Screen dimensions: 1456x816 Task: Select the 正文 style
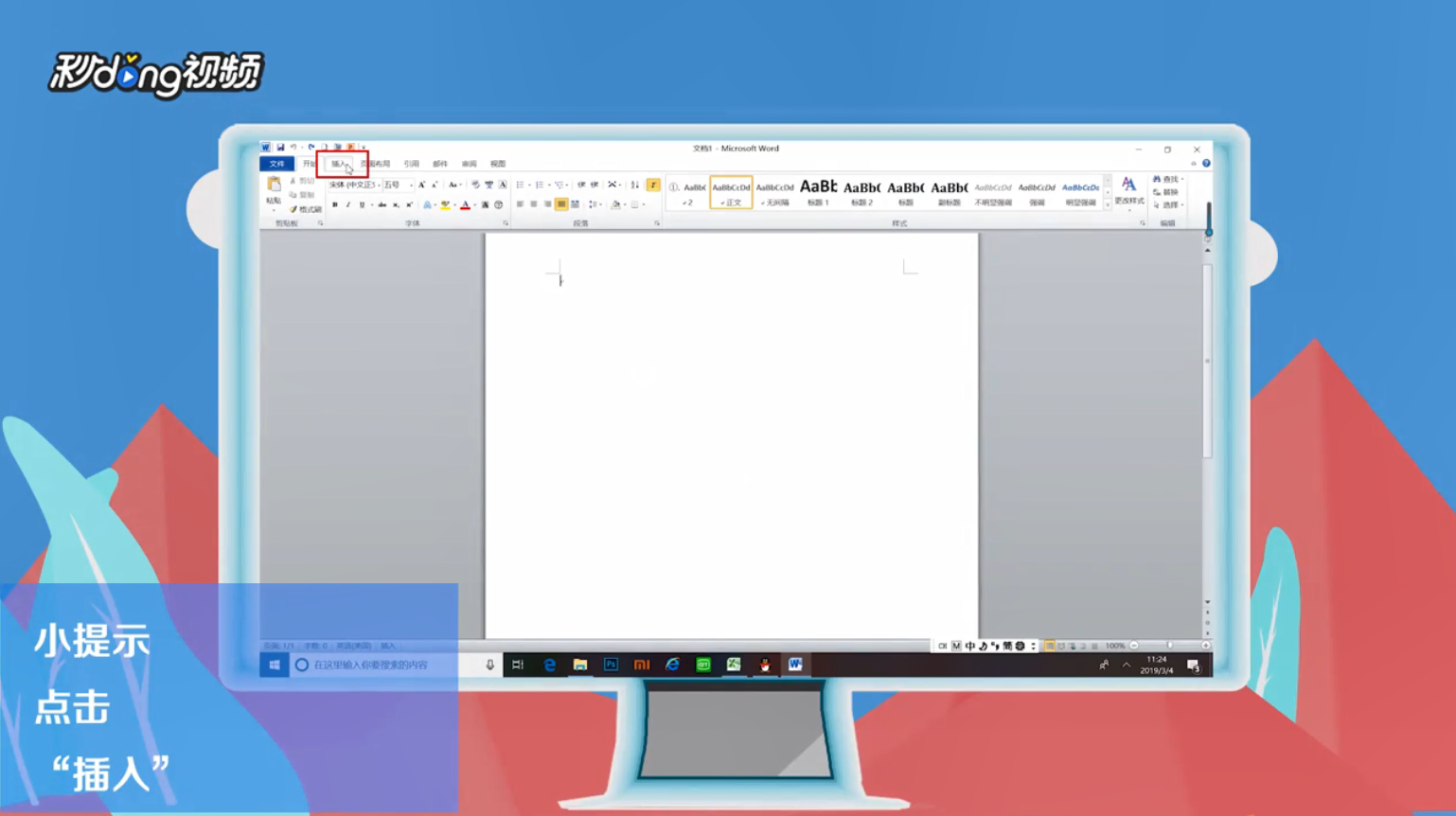pos(731,192)
